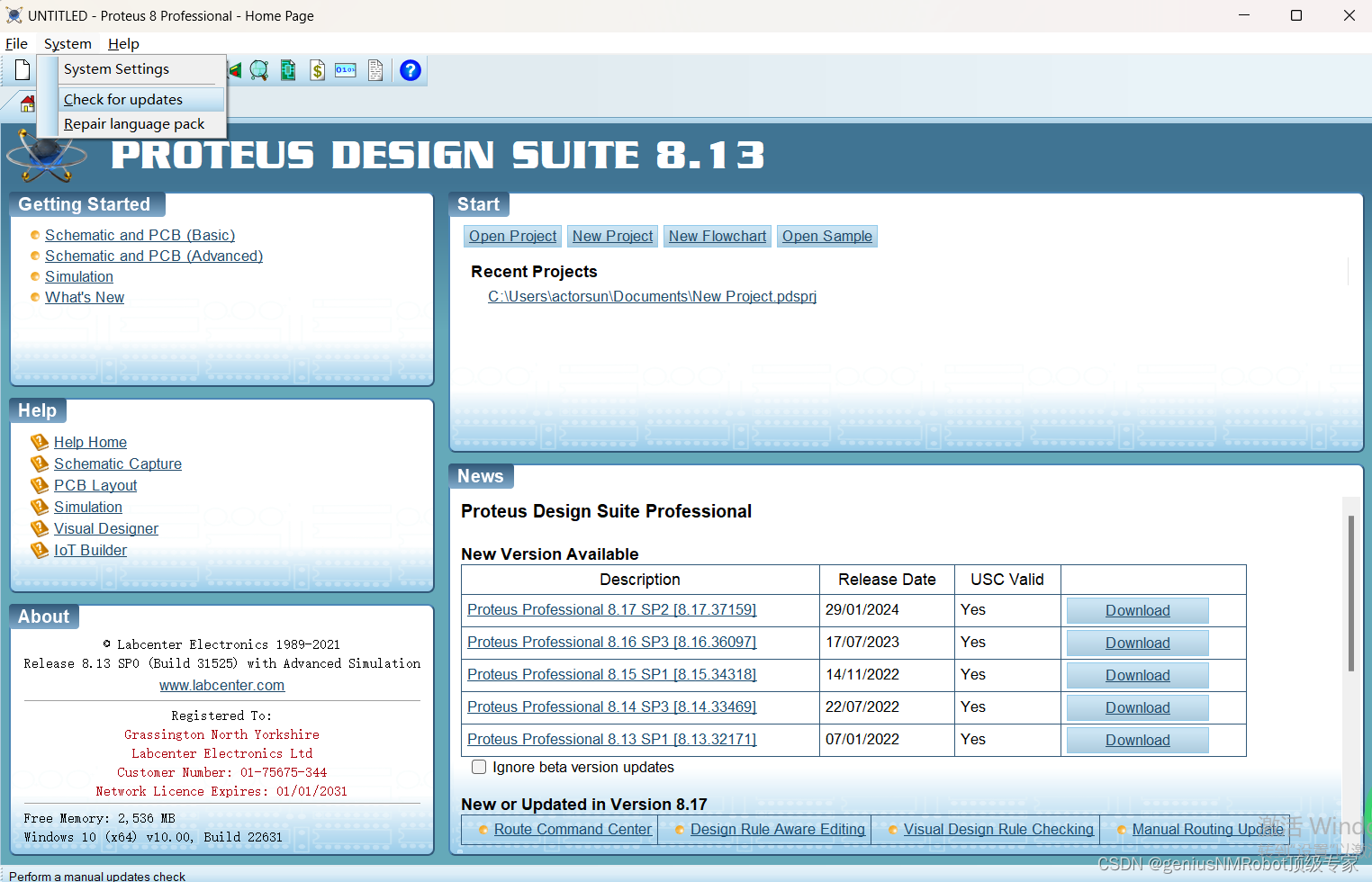Open the Simulation link under Getting Started

79,276
